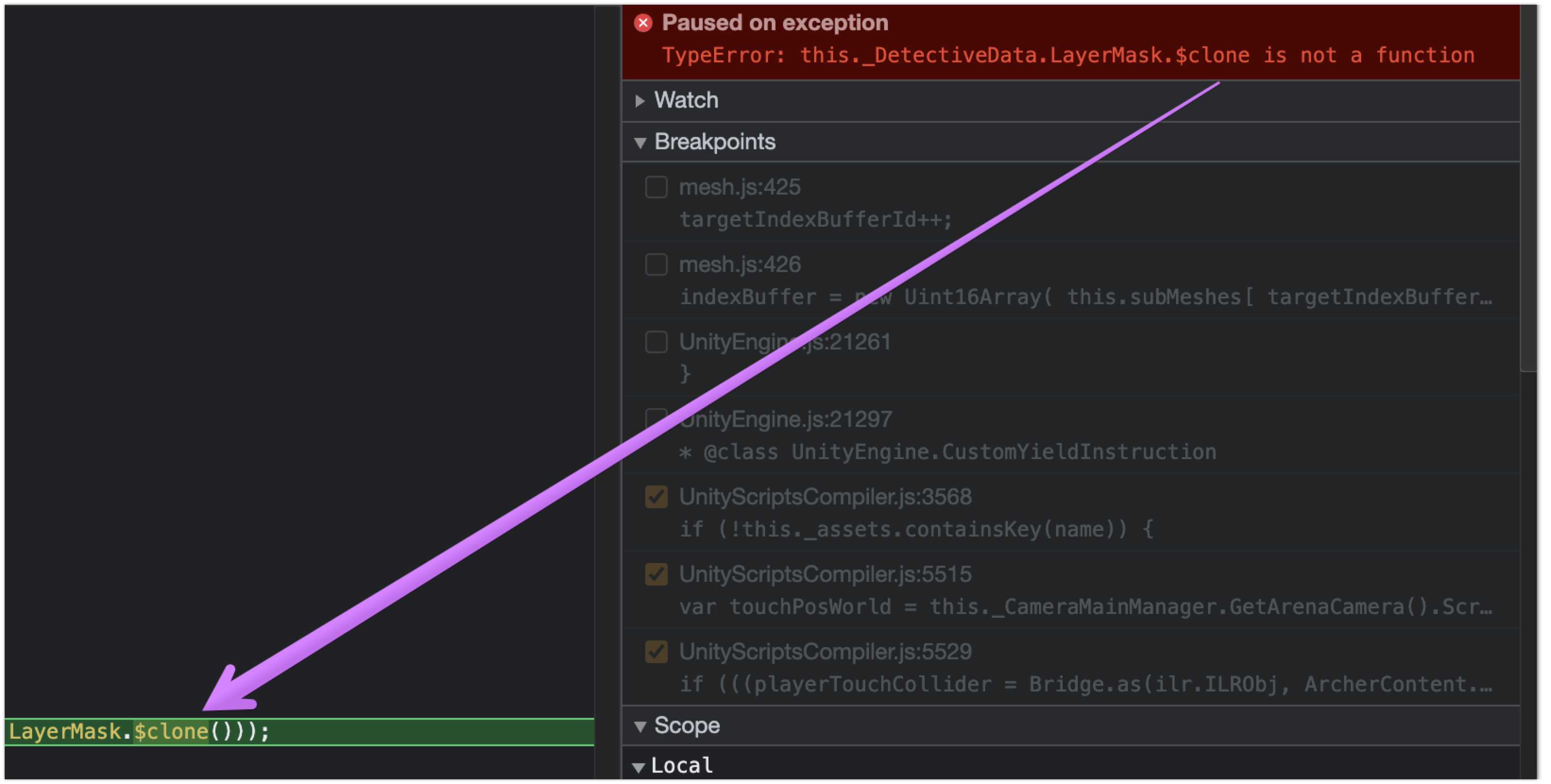Enable the UnityEngine.js:21297 breakpoint checkbox
The width and height of the screenshot is (1551, 784).
coord(656,419)
